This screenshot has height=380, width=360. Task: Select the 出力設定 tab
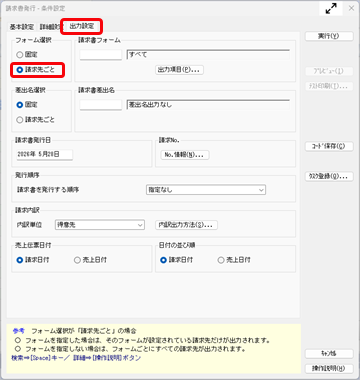[82, 27]
